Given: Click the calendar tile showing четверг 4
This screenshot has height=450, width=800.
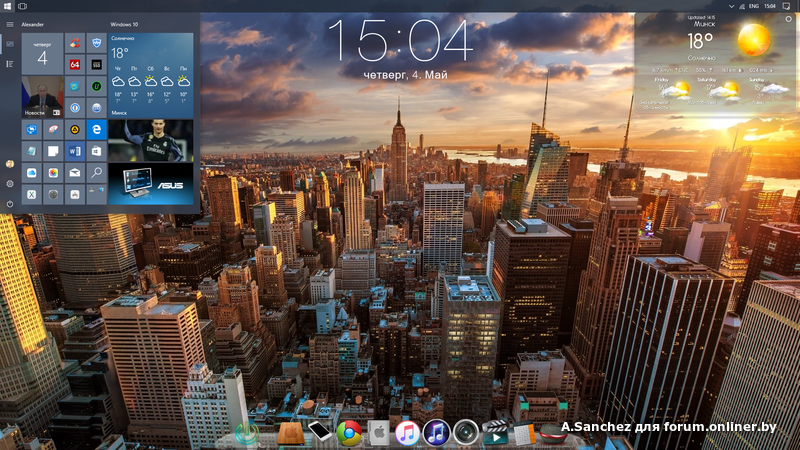Looking at the screenshot, I should (42, 53).
